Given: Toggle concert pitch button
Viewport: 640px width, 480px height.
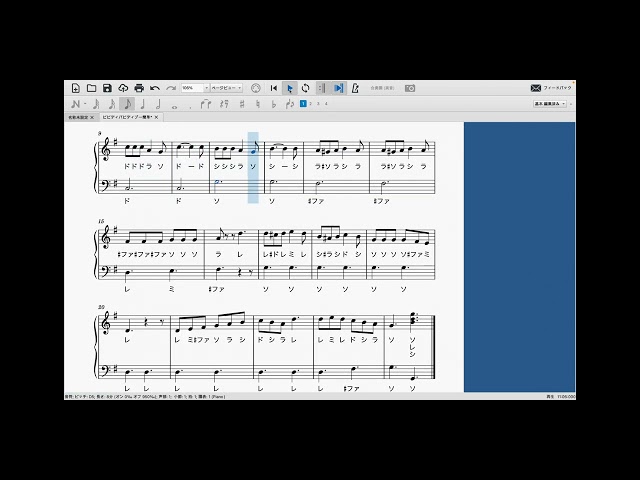Looking at the screenshot, I should pos(382,88).
